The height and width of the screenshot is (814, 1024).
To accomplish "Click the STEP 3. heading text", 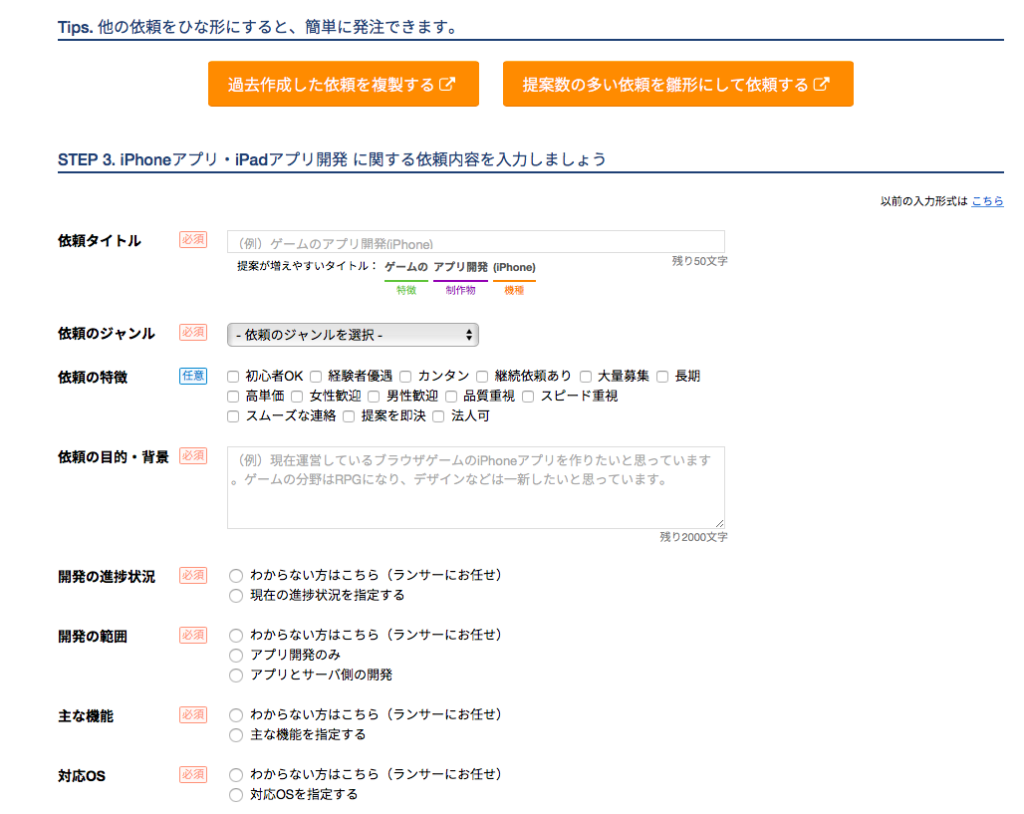I will point(332,159).
